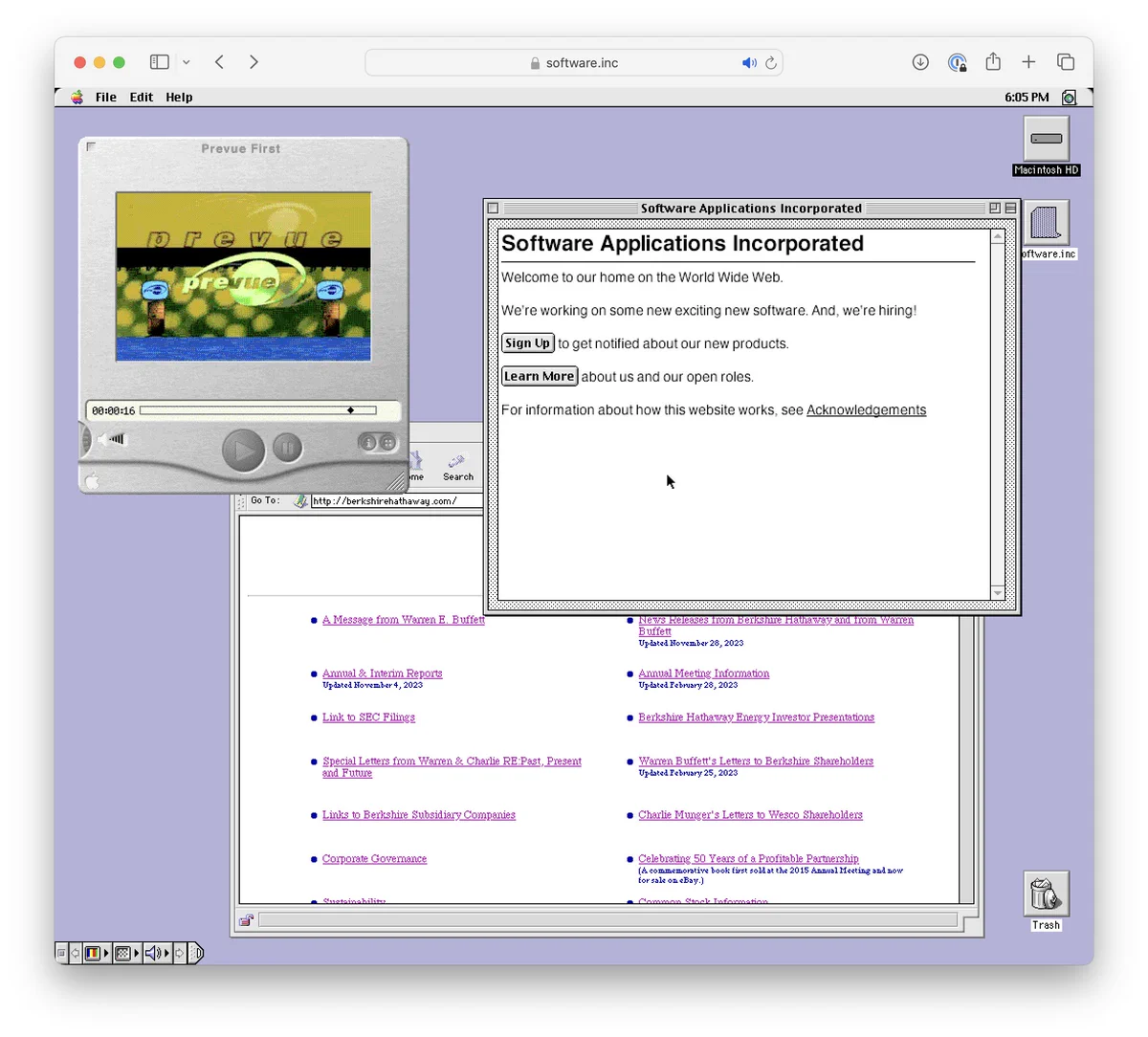Click the Apple menu logo
This screenshot has width=1148, height=1037.
pos(77,97)
